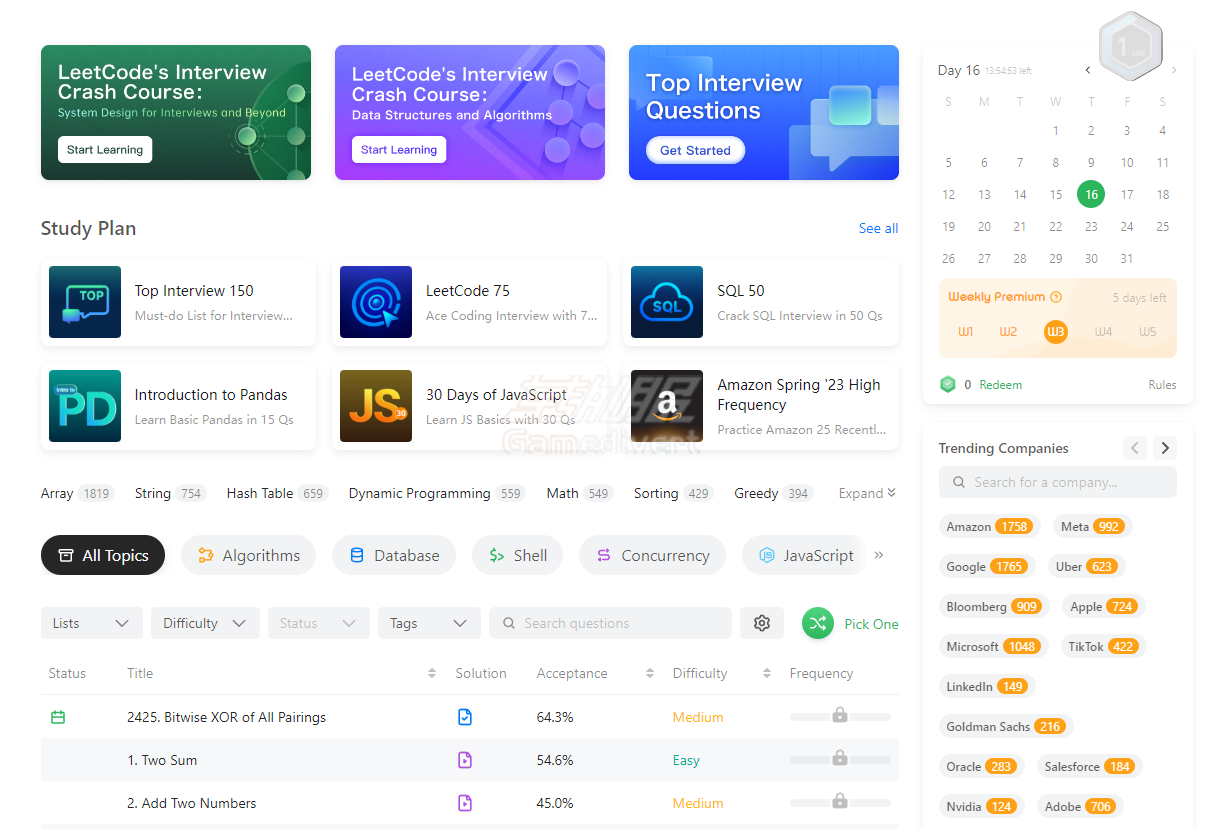Open the Tags dropdown filter
Screen dimensions: 1205x829
tap(429, 623)
